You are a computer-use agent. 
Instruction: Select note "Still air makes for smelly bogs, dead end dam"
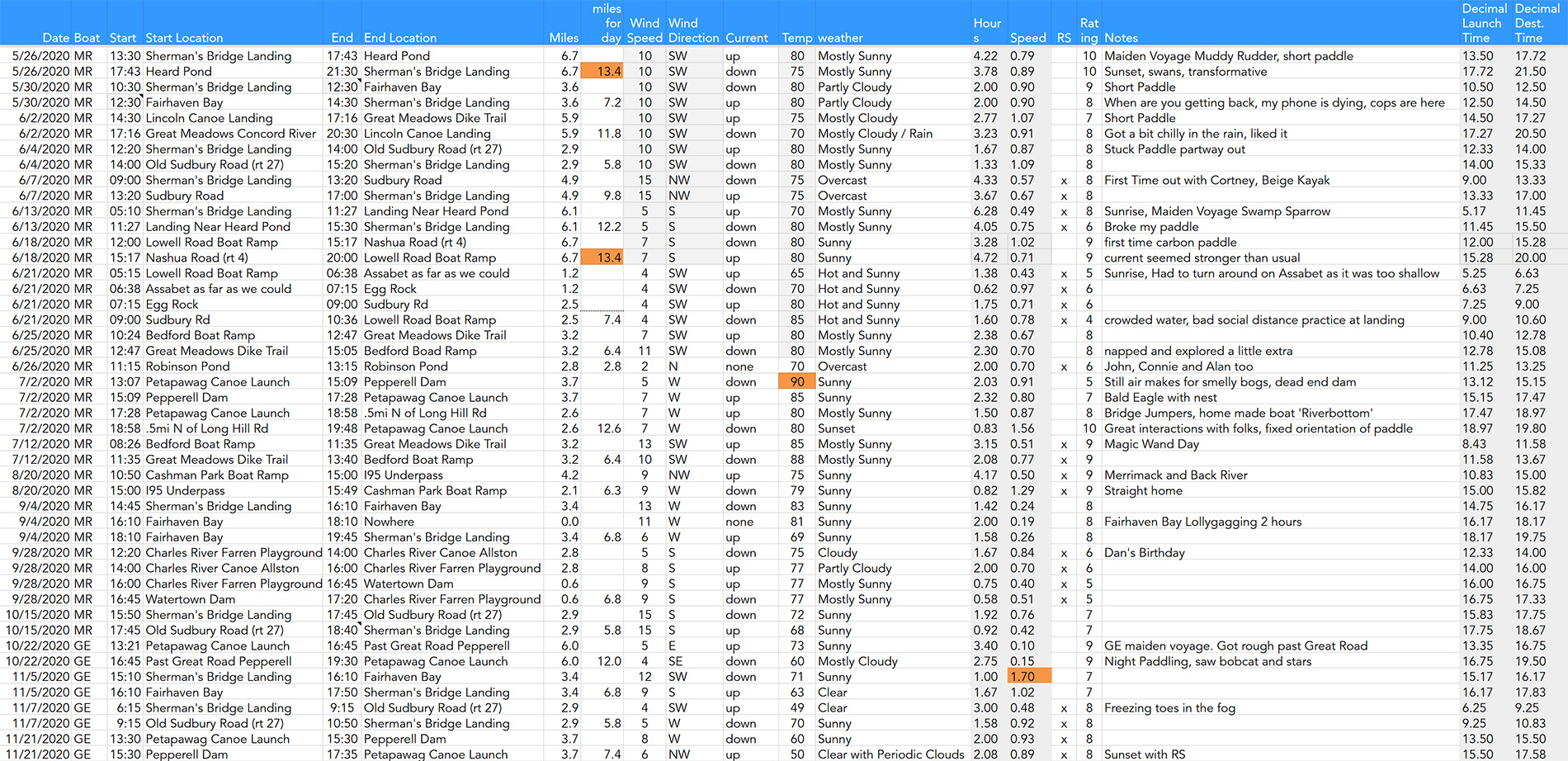click(1230, 382)
